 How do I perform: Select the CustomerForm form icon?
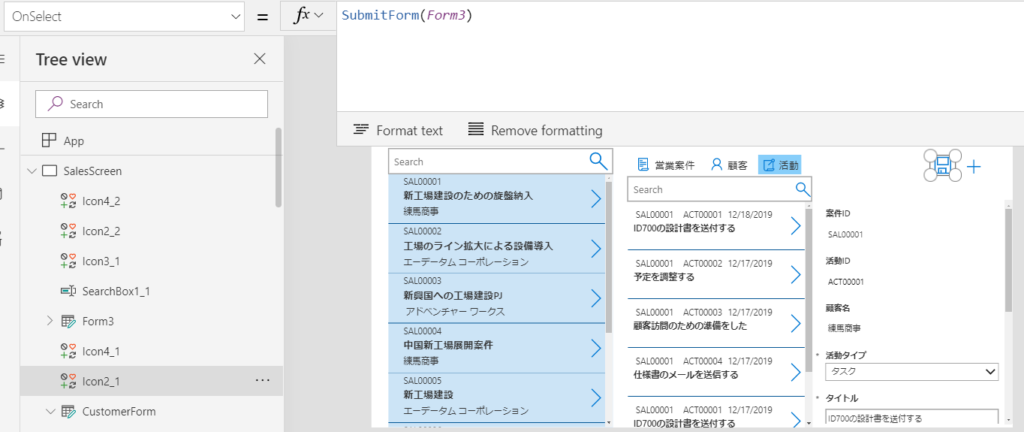coord(68,411)
